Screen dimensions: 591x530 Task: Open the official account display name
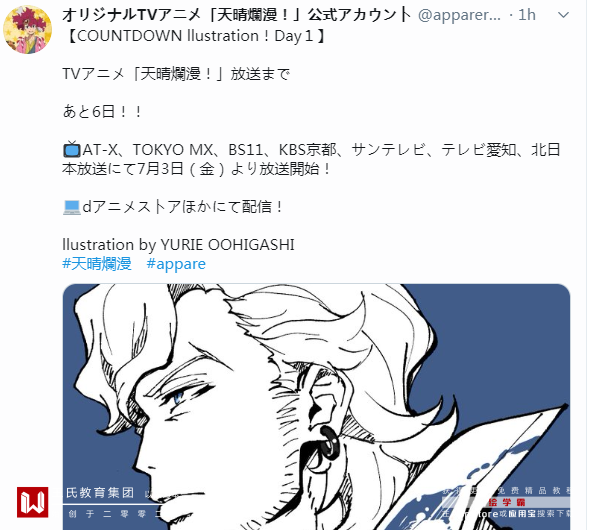pos(236,15)
